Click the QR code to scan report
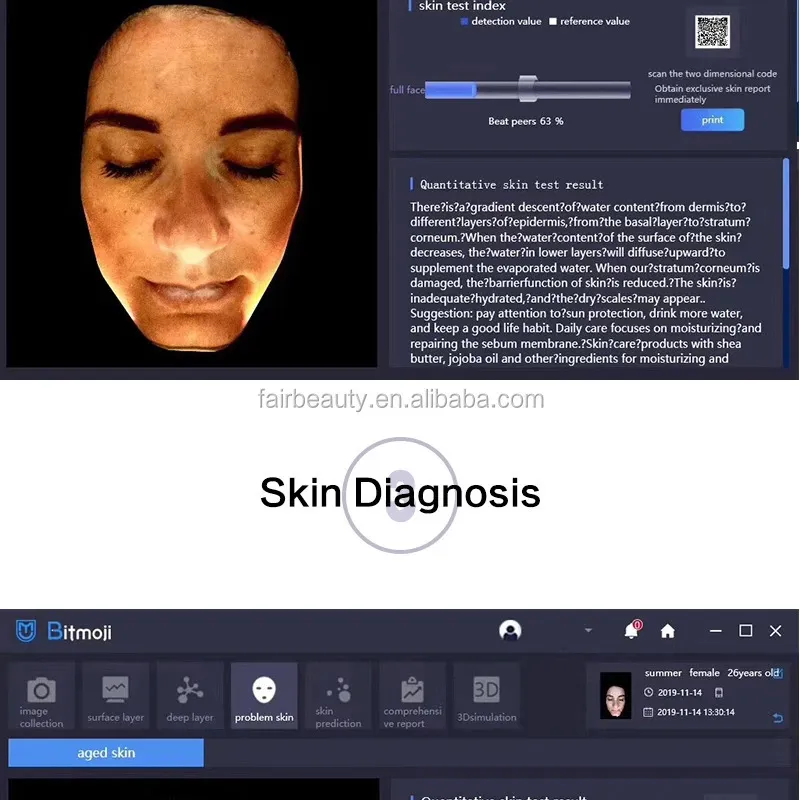This screenshot has width=800, height=800. point(713,31)
